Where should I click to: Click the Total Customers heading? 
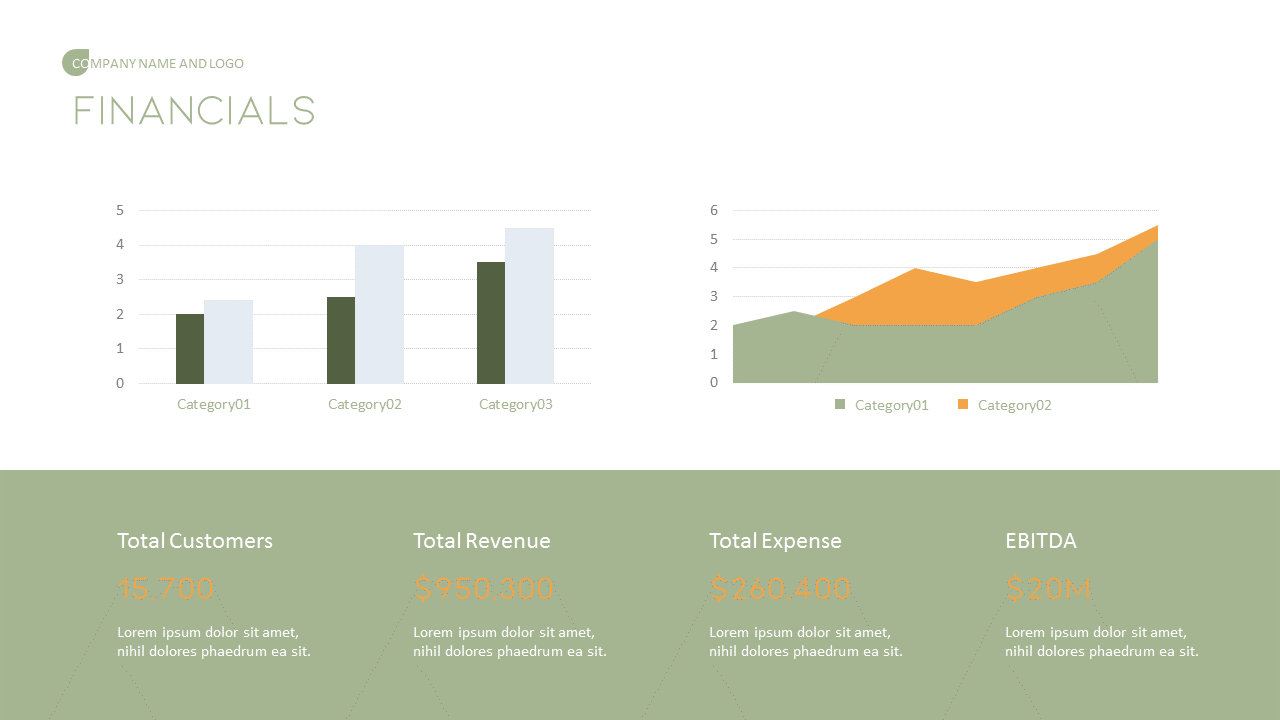(x=194, y=540)
